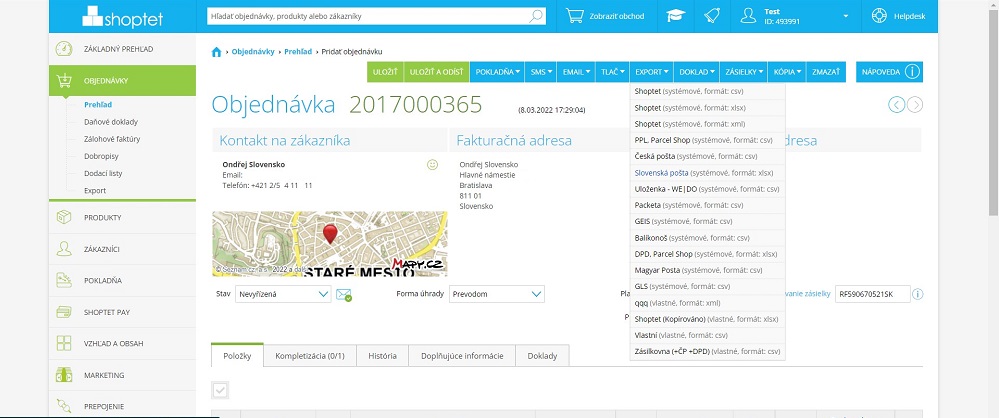999x418 pixels.
Task: Open Základný prehľad in sidebar
Action: (x=122, y=49)
